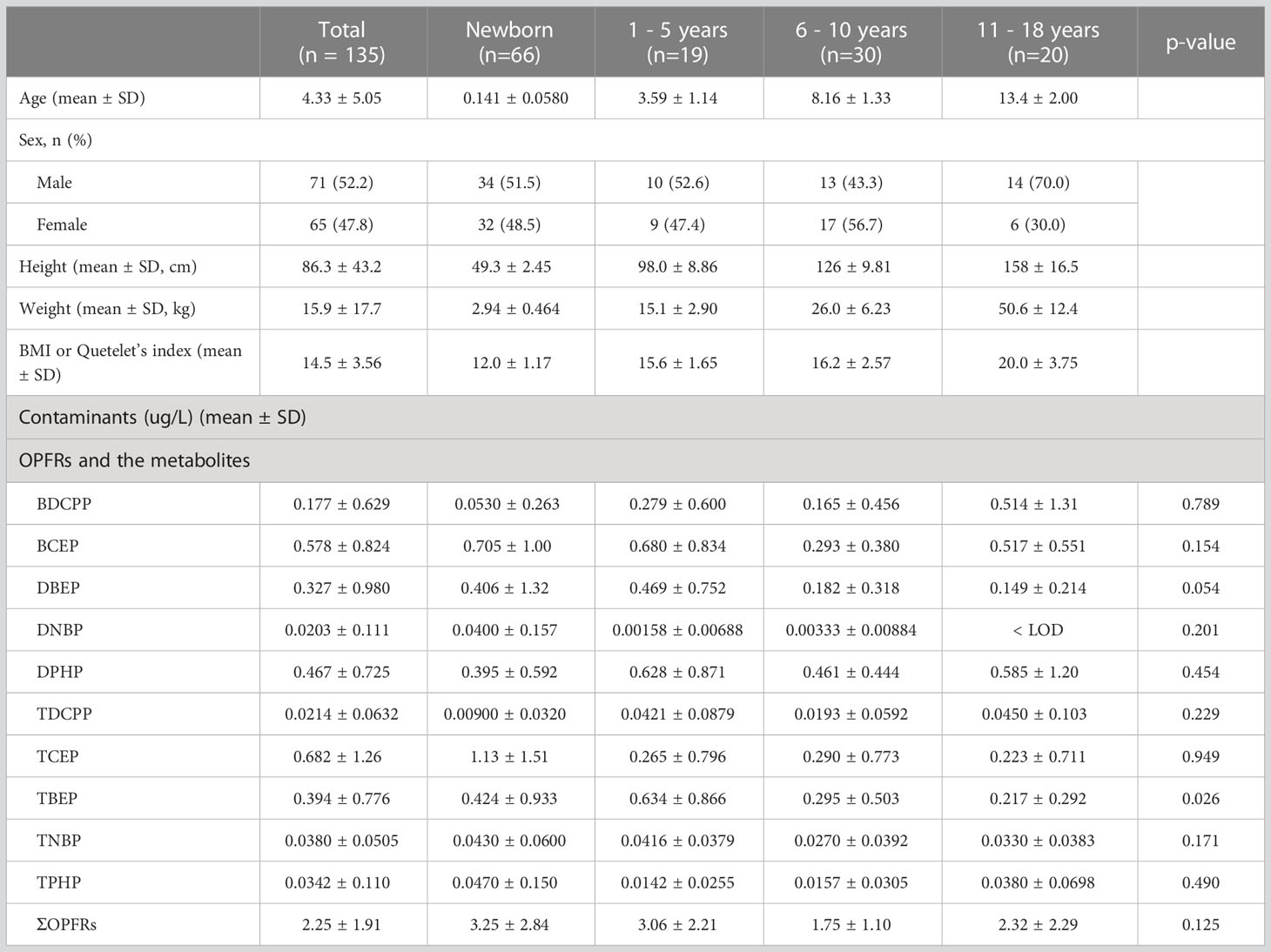Click the 'BCEP' row label
The image size is (1271, 952).
coord(57,546)
